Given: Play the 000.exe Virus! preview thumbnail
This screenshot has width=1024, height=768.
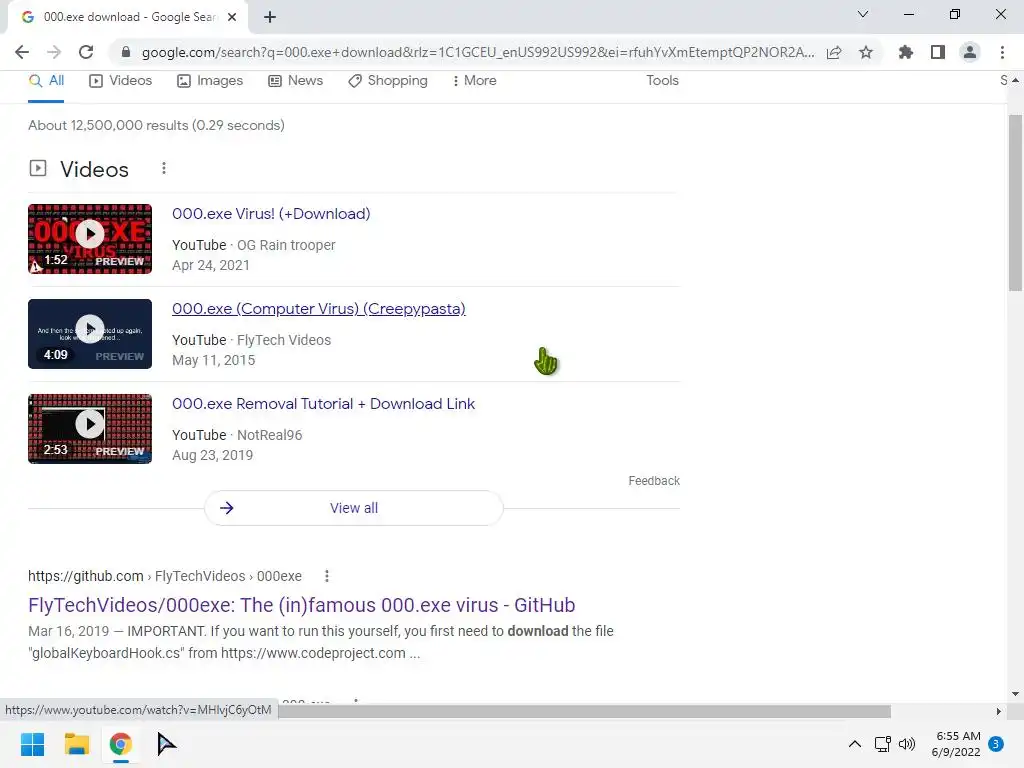Looking at the screenshot, I should (x=90, y=239).
